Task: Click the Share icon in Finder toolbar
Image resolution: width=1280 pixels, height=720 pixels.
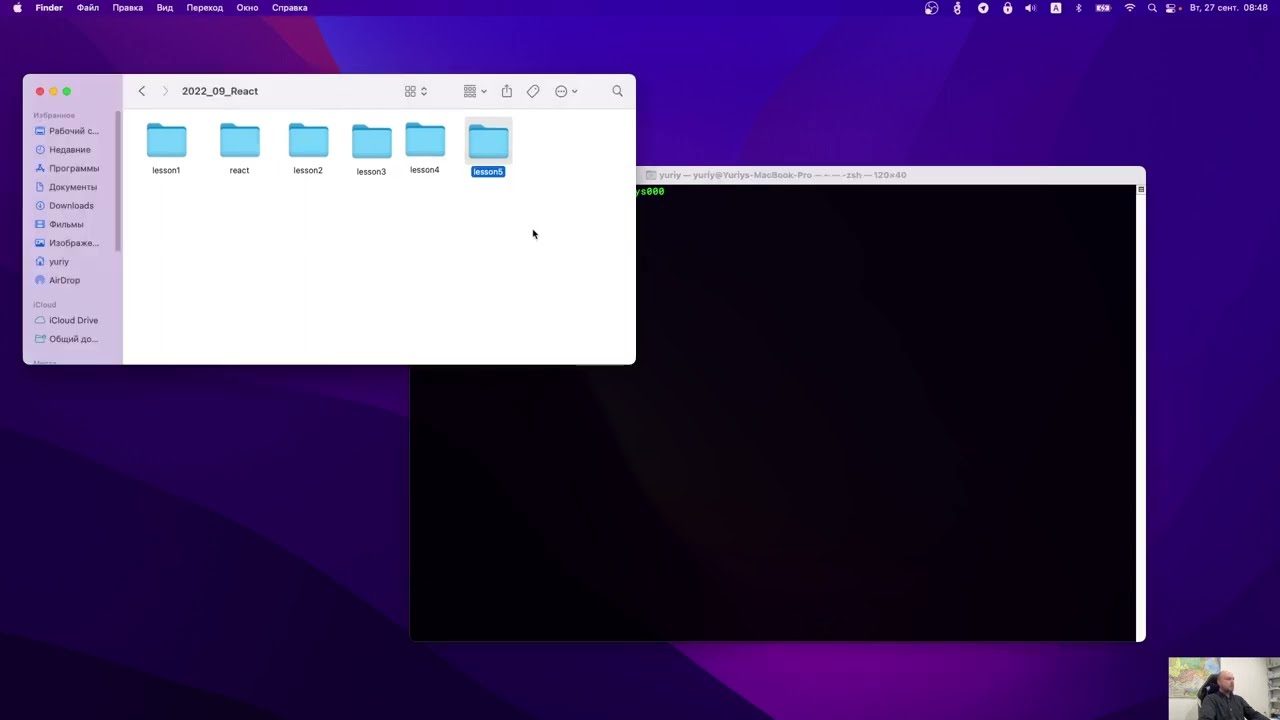Action: coord(507,91)
